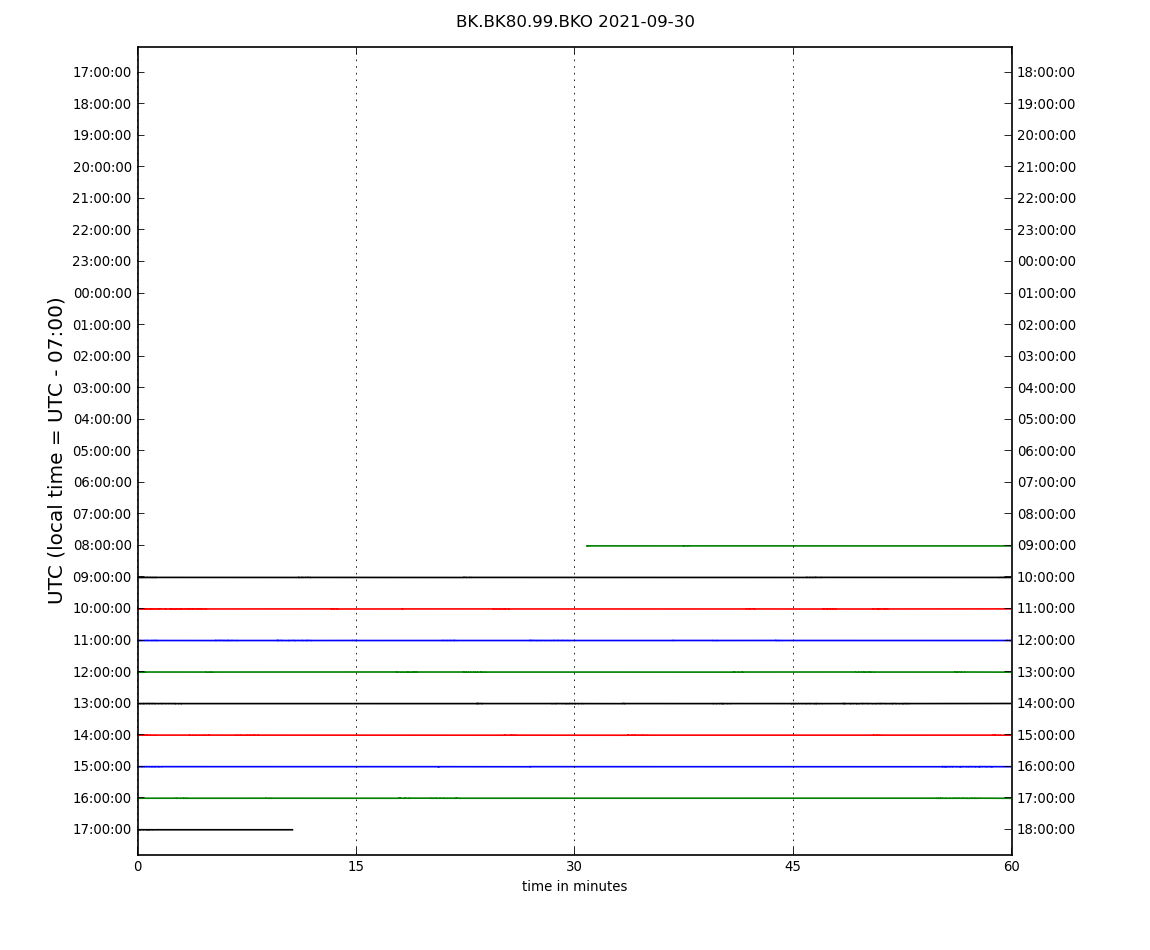Click left-axis label "23:00:00"

coord(102,262)
